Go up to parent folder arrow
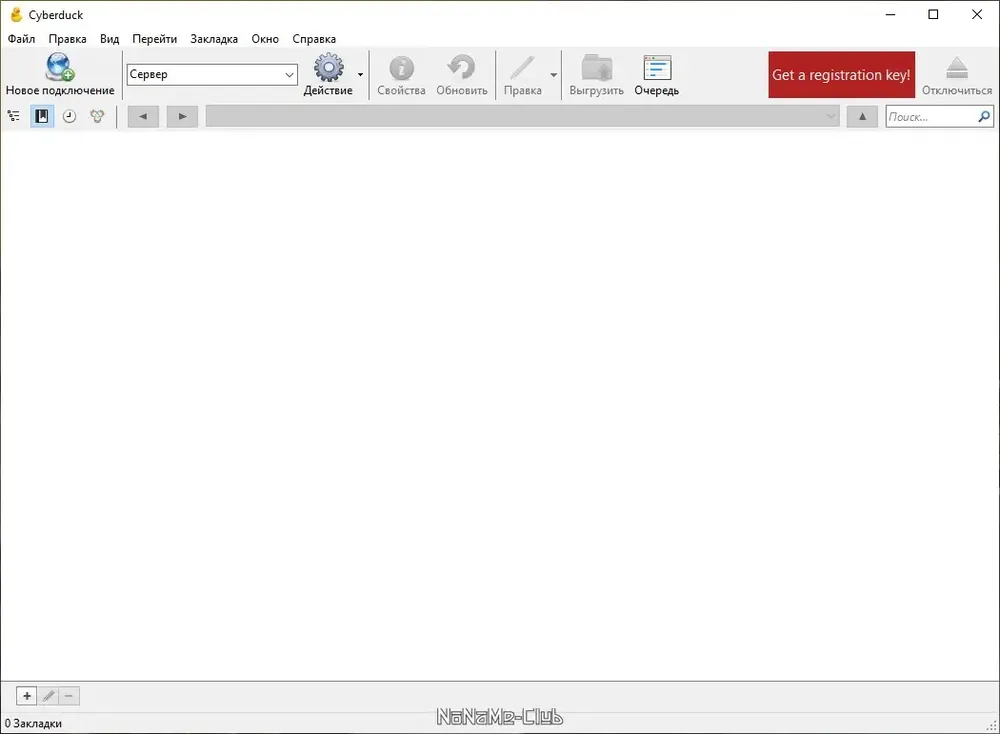Screen dimensions: 1000x734 [862, 116]
